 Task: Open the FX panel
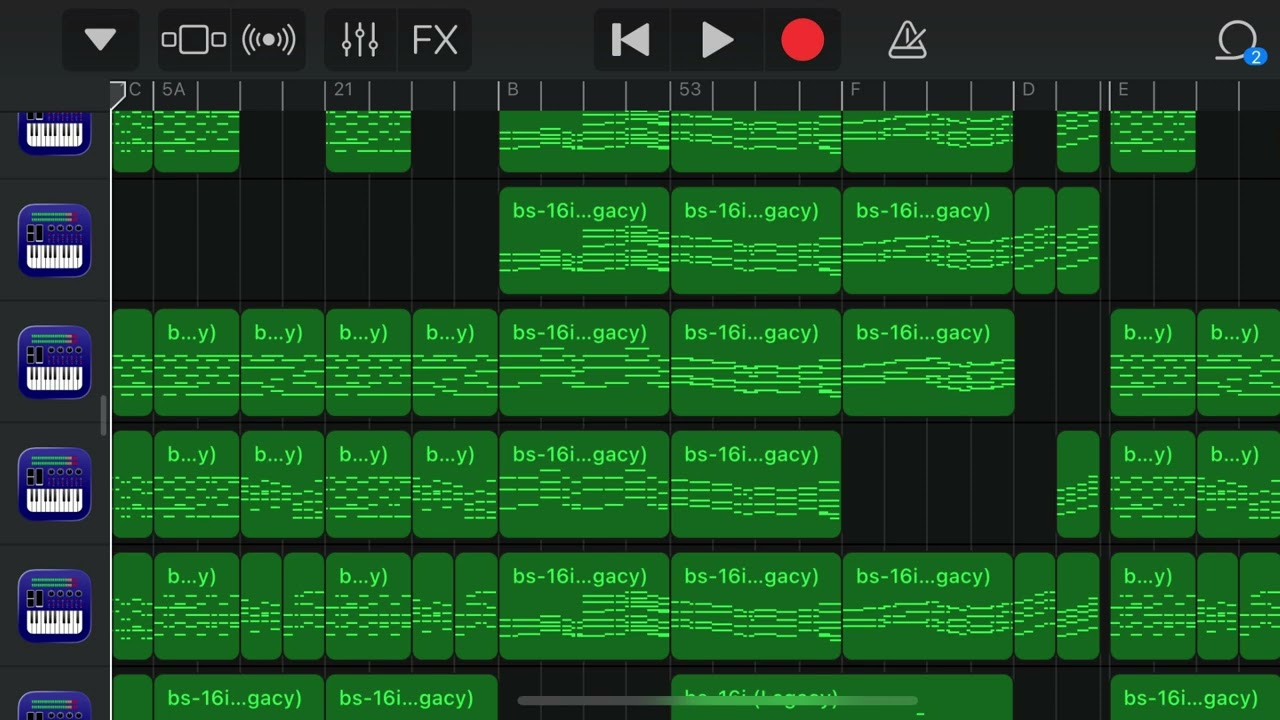click(x=435, y=40)
